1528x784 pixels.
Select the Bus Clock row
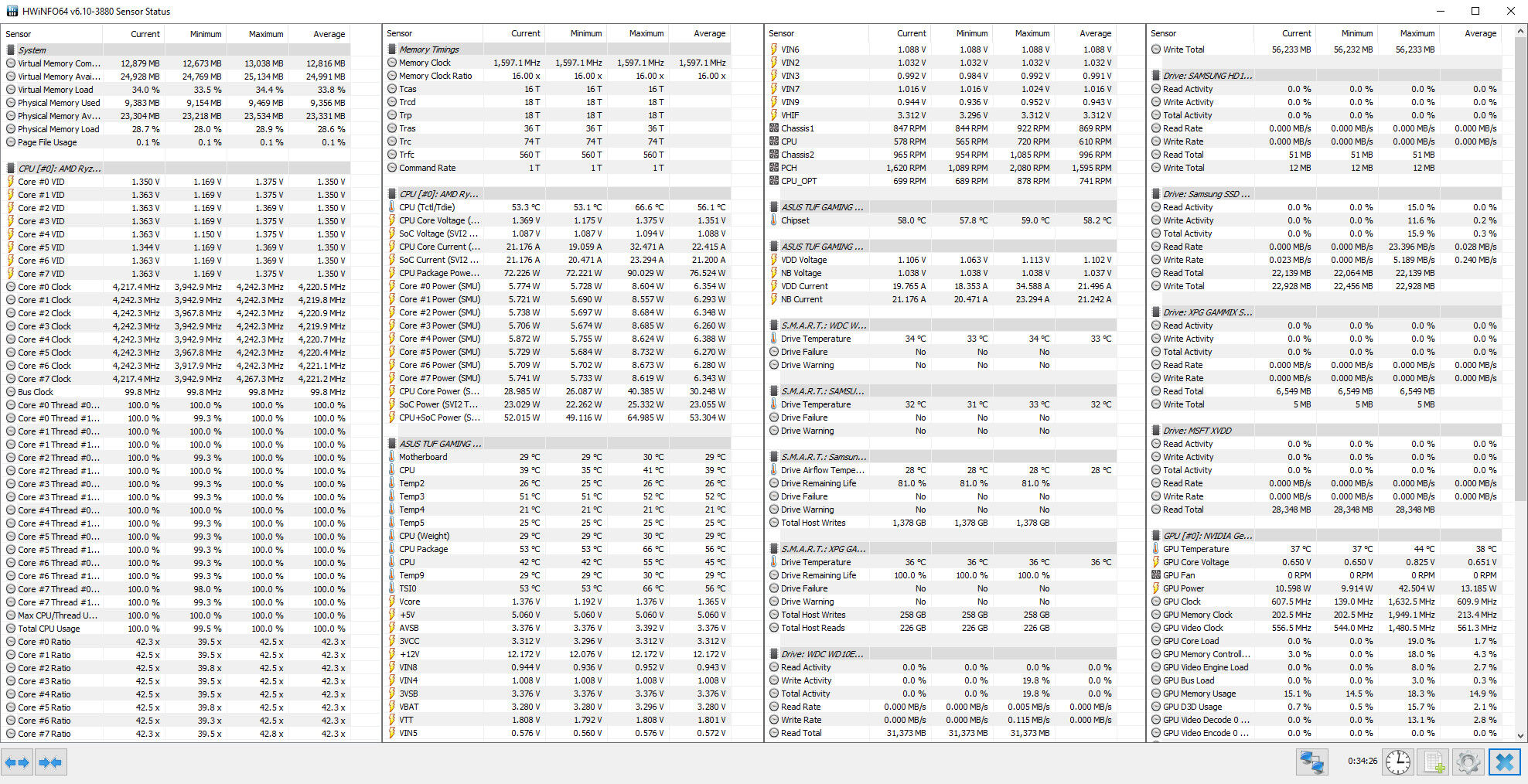coord(176,392)
